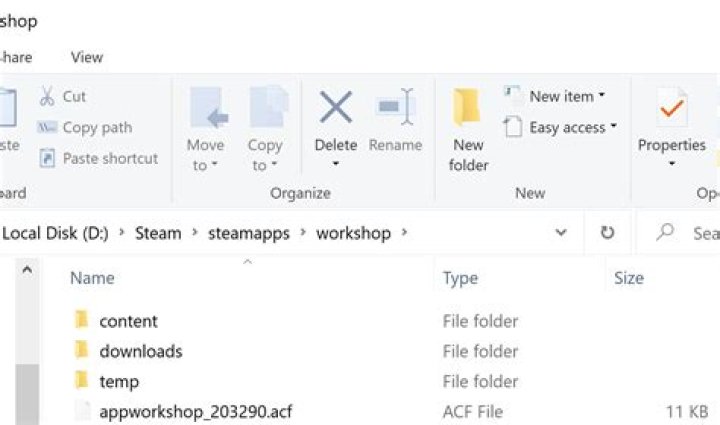Open the View ribbon tab
Image resolution: width=720 pixels, height=425 pixels.
[x=87, y=57]
